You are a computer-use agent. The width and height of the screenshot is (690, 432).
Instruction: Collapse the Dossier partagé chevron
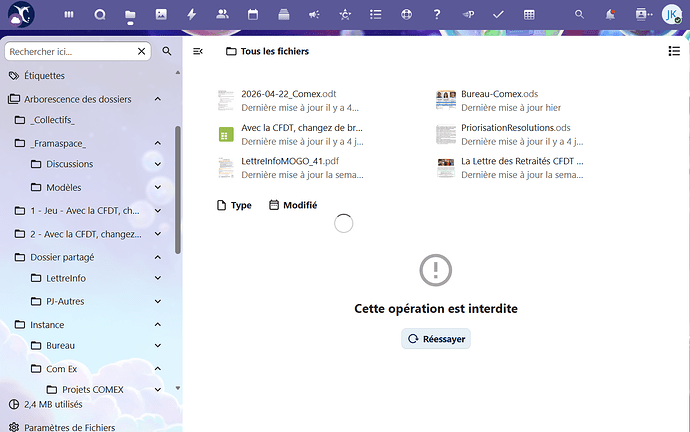coord(158,257)
